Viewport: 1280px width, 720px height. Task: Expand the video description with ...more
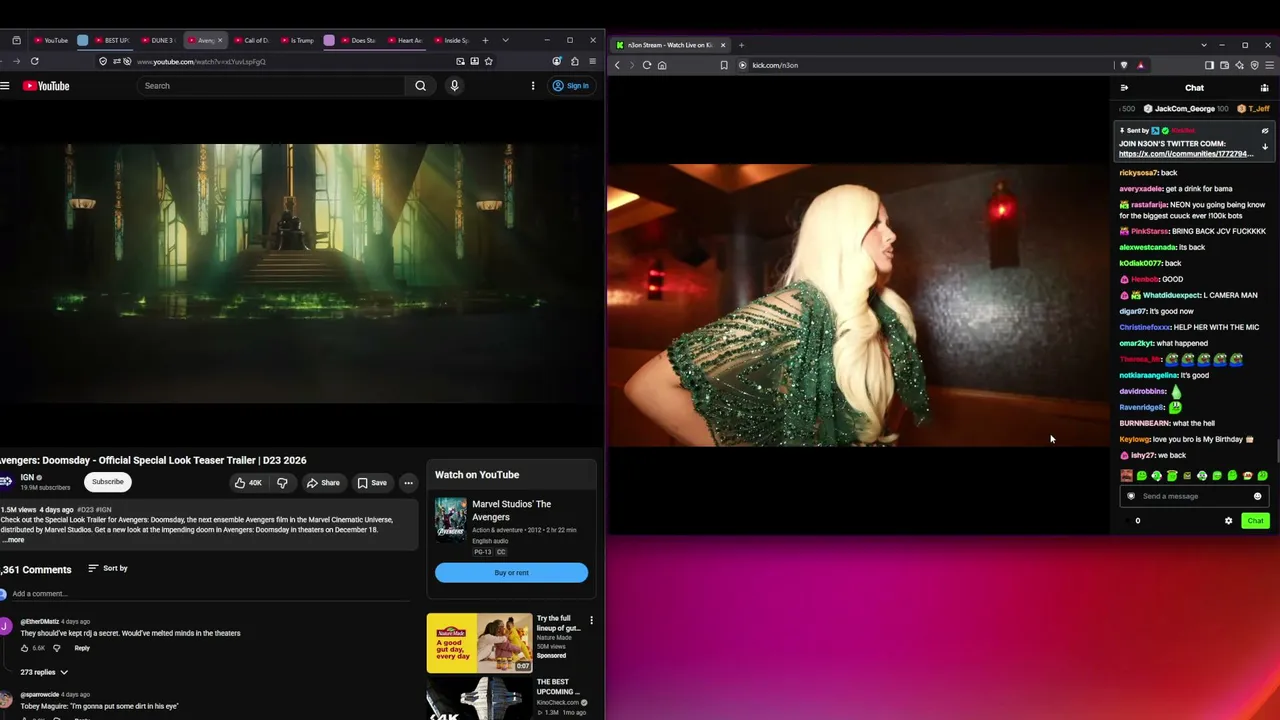click(14, 540)
